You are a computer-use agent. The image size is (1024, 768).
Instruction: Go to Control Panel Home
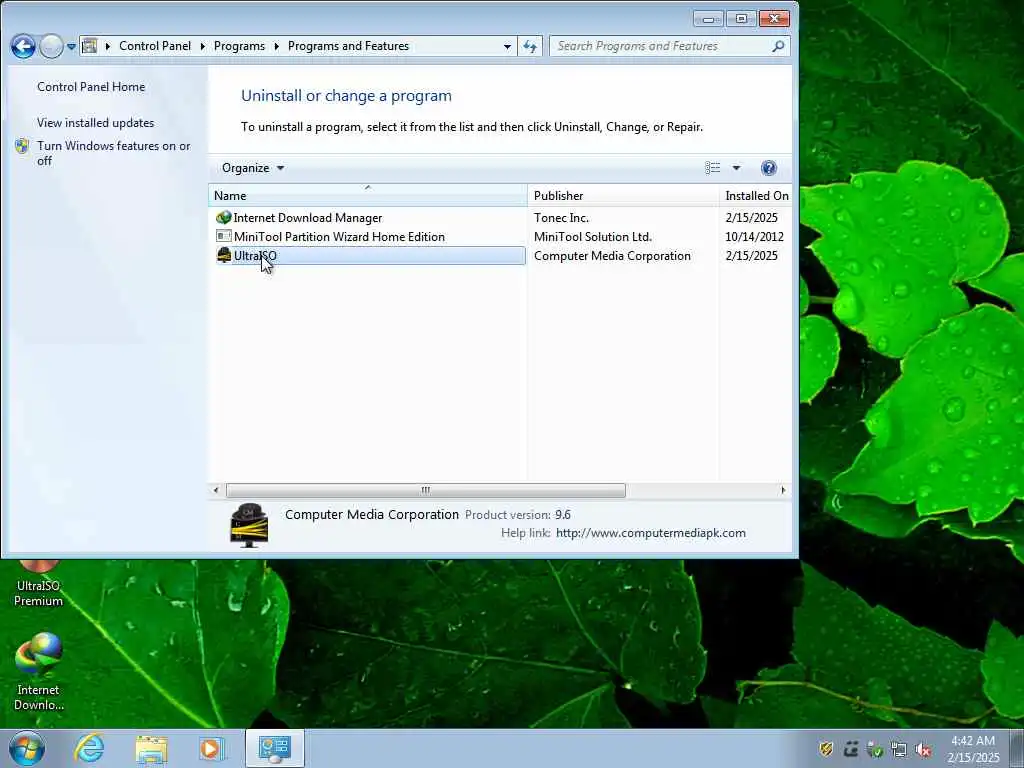click(x=91, y=87)
